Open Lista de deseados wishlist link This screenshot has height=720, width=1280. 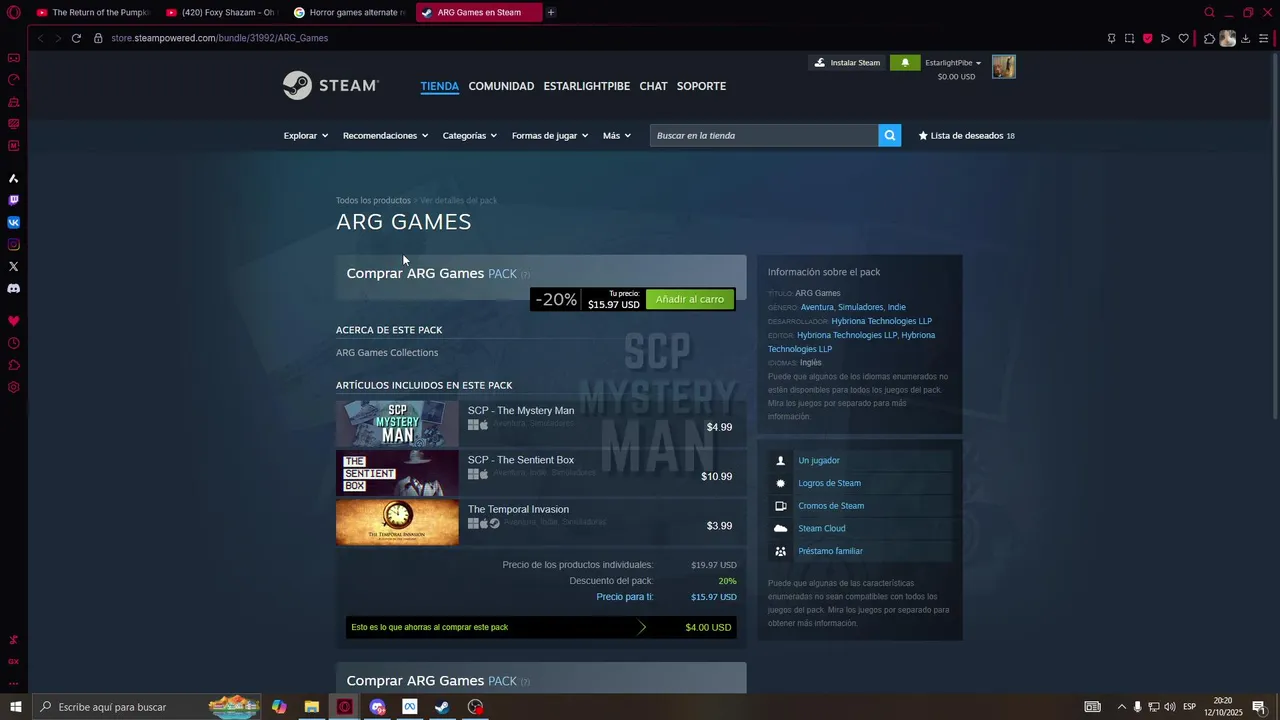pos(966,135)
